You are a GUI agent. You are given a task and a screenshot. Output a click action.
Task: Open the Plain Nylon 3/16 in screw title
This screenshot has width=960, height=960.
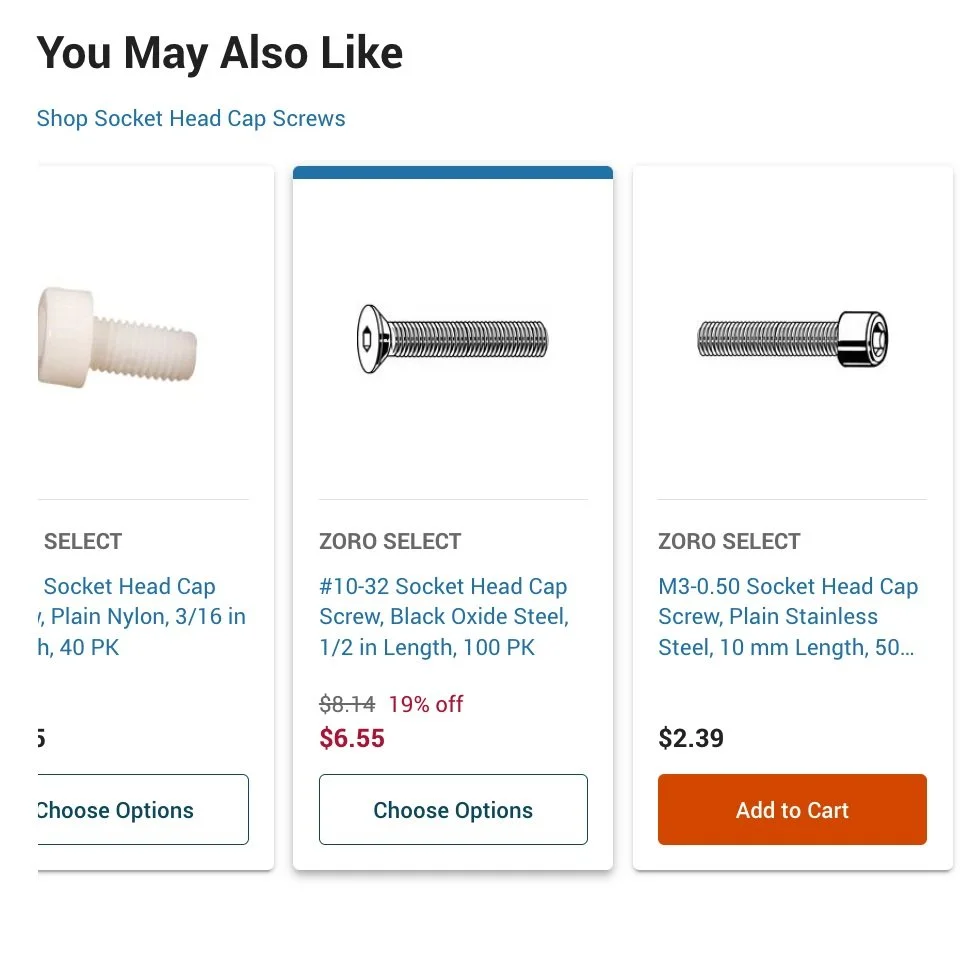click(x=140, y=617)
